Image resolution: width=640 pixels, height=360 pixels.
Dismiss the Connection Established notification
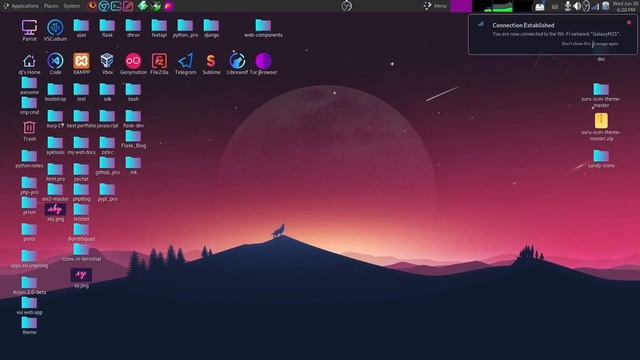click(629, 23)
